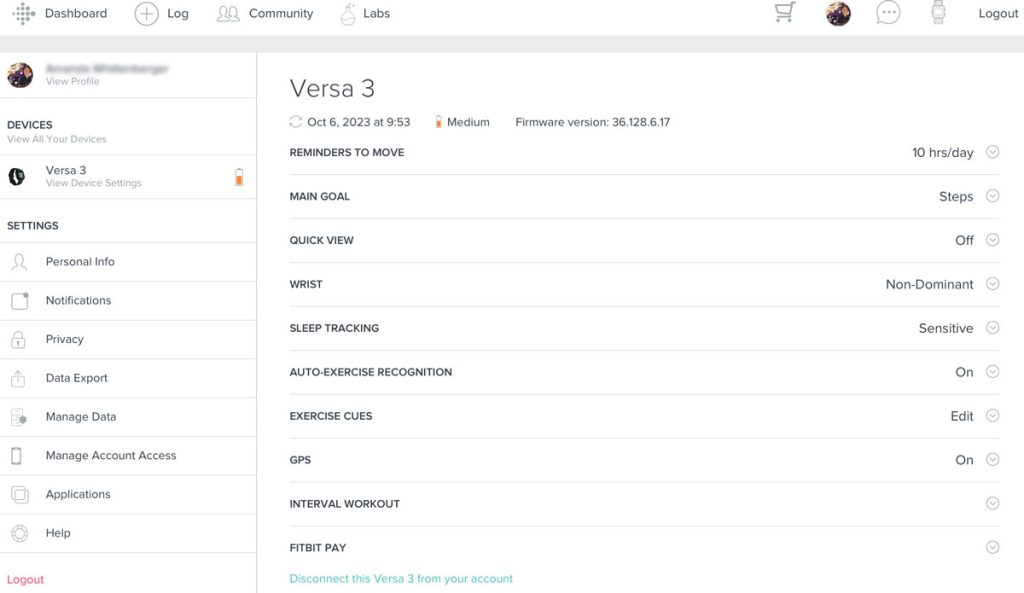Expand the Fitbit Pay section
The image size is (1024, 593).
point(992,547)
